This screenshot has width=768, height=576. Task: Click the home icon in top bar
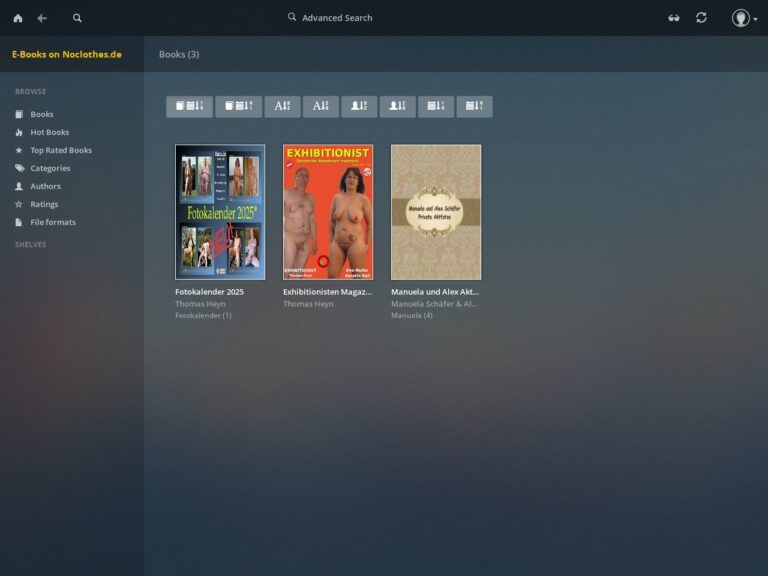click(x=18, y=18)
